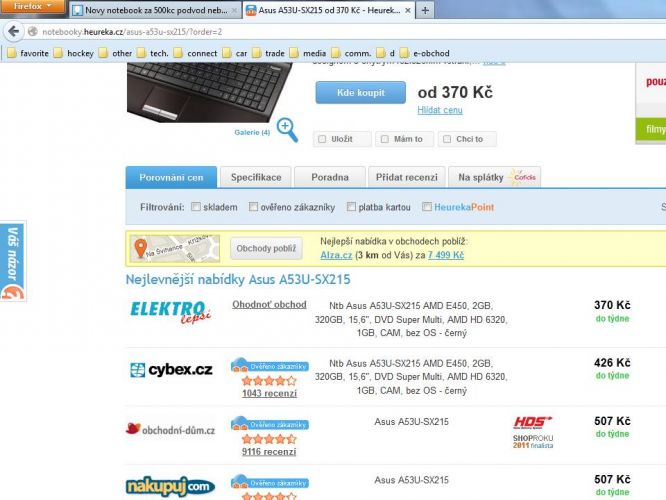Open the other bookmarks folder
The height and width of the screenshot is (500, 666).
click(116, 53)
